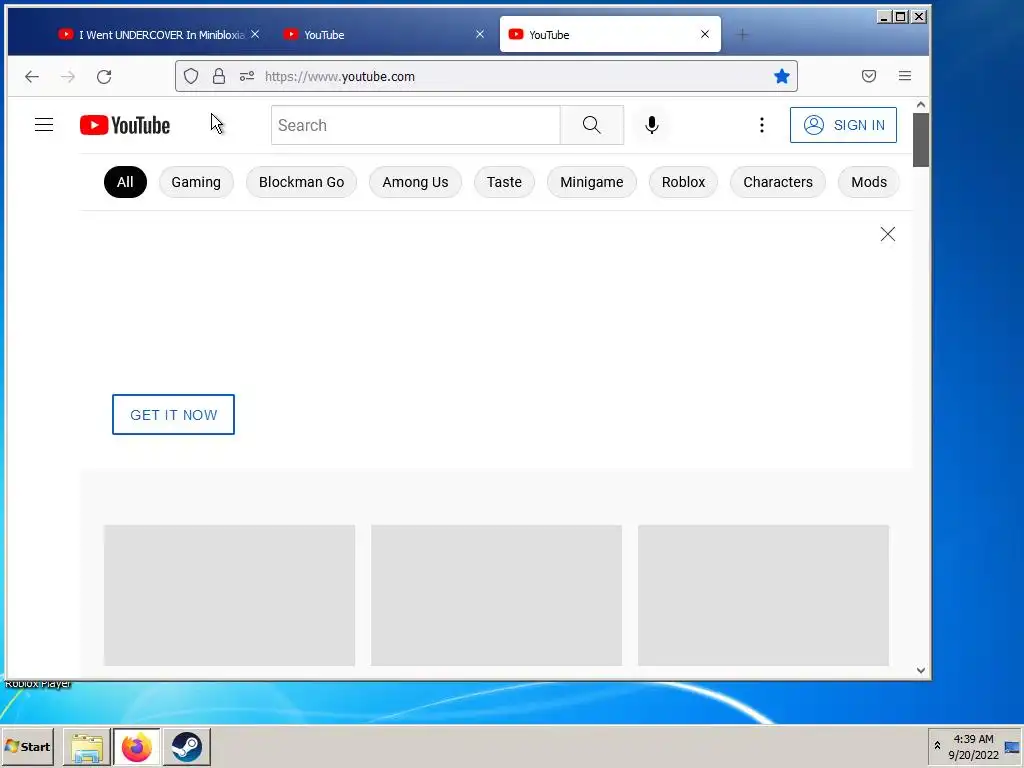
Task: Click the system tray display icon
Action: 1012,747
